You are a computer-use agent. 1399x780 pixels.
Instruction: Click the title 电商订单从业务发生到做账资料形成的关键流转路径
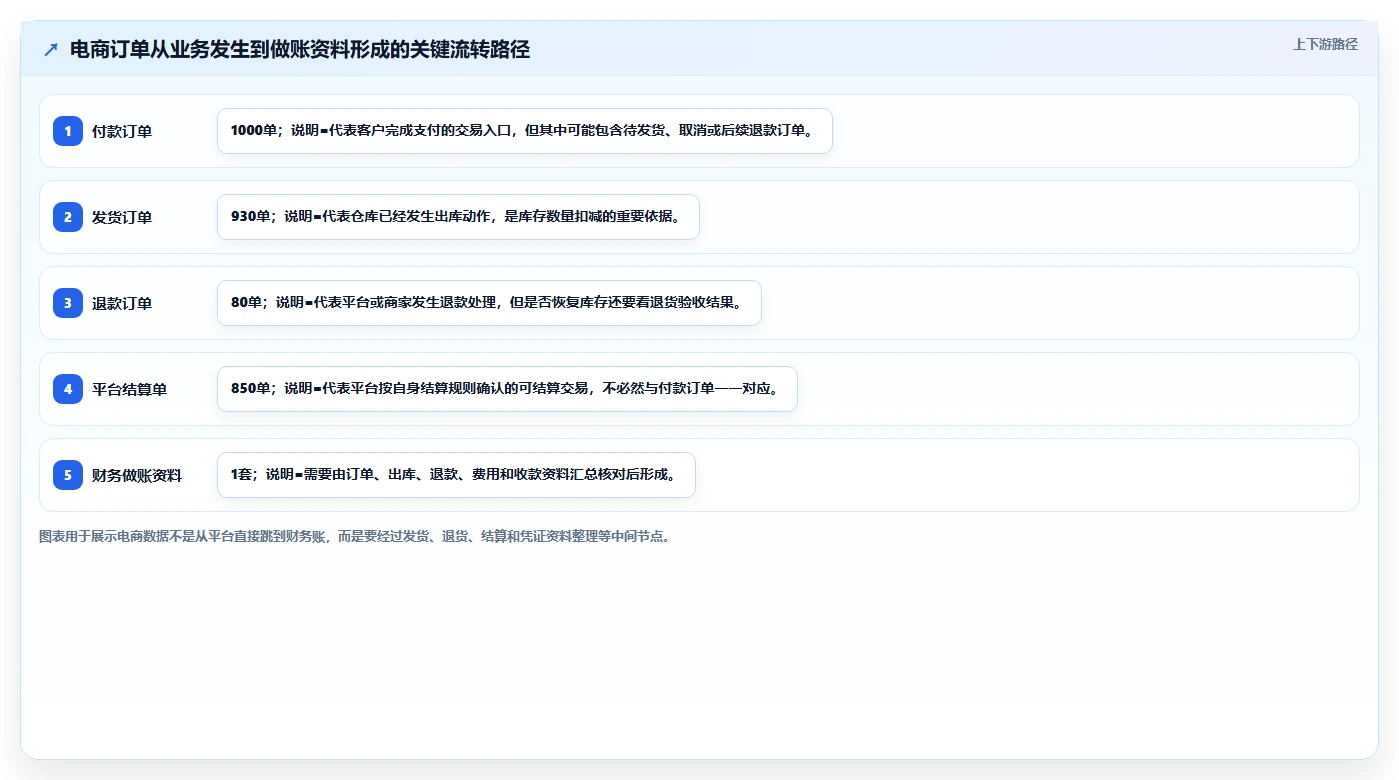(x=300, y=50)
